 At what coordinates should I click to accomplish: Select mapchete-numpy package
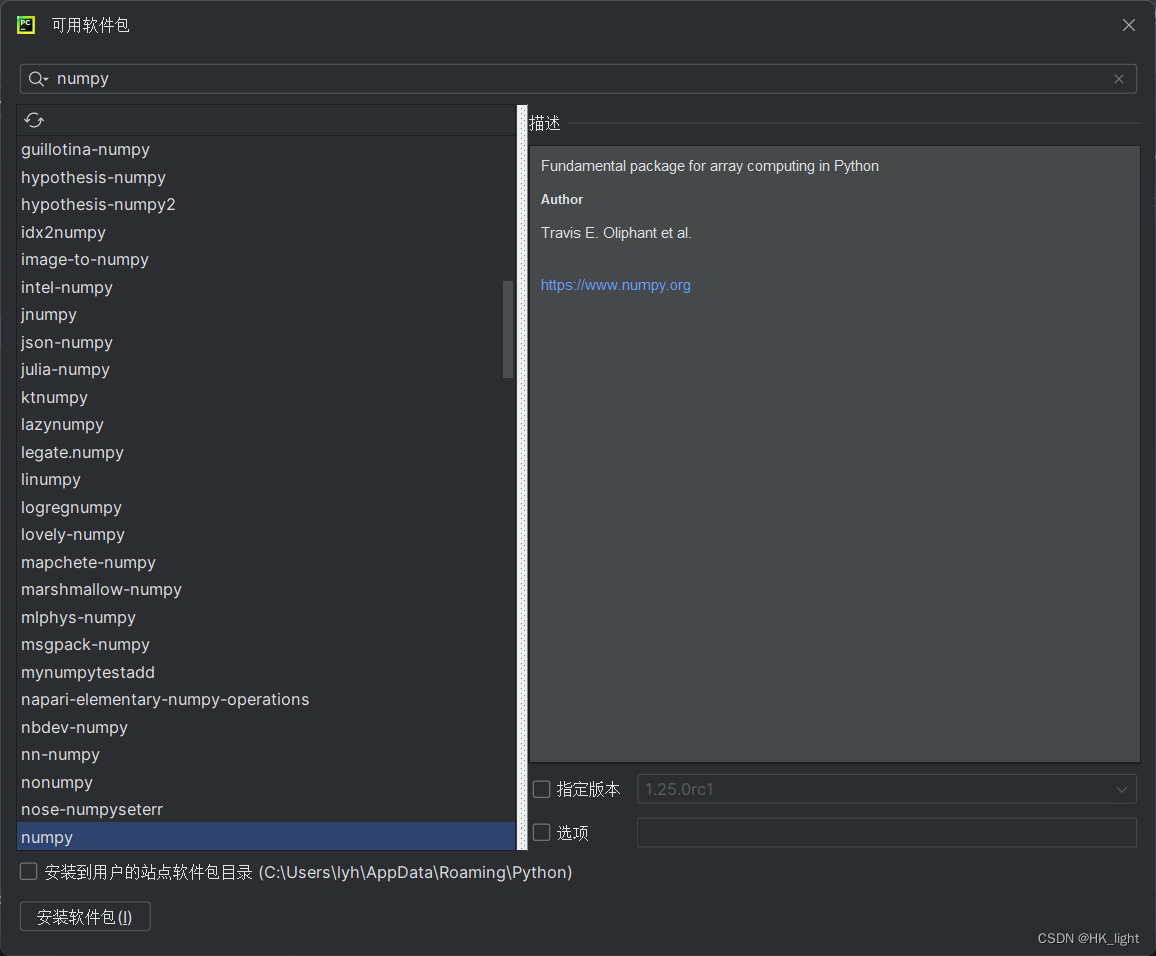click(x=266, y=562)
